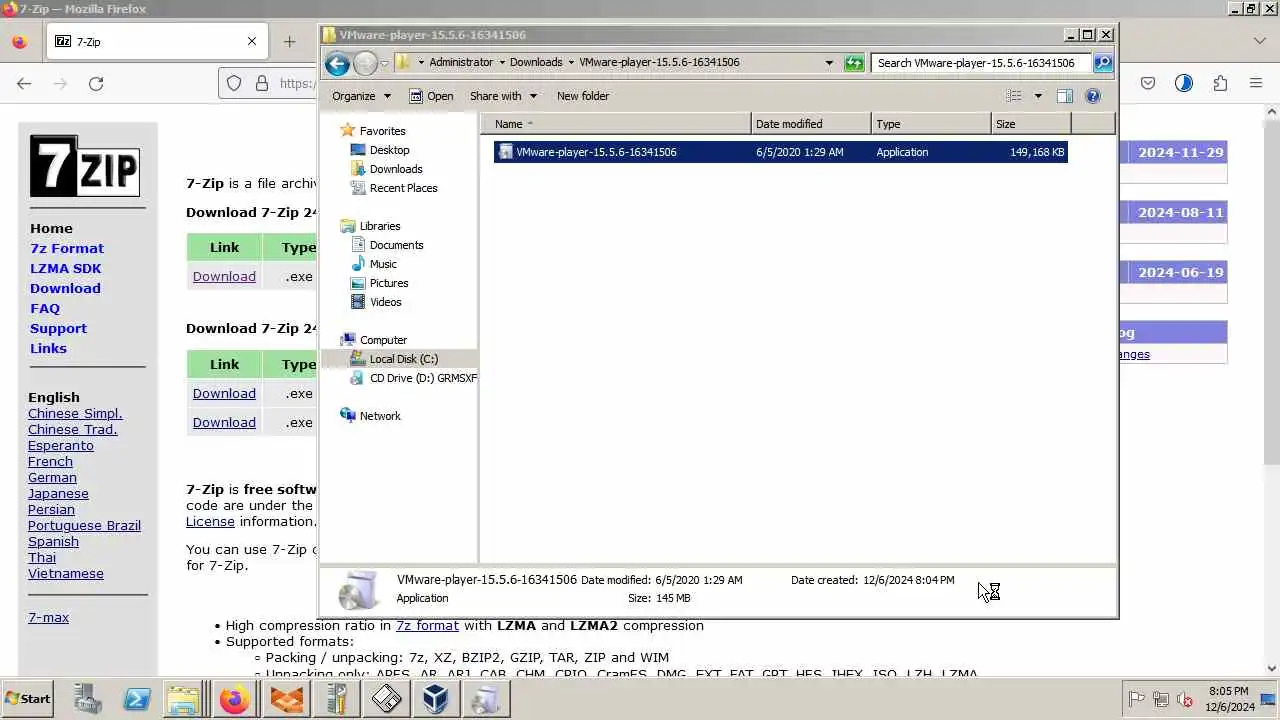Click Administrator in the address breadcrumb
The height and width of the screenshot is (720, 1280).
click(x=461, y=62)
